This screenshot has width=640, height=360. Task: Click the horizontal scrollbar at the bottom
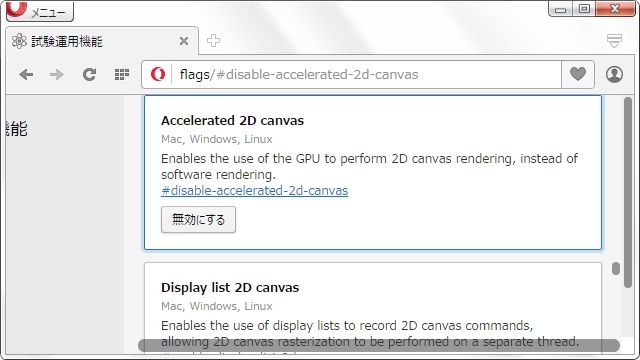pyautogui.click(x=379, y=345)
